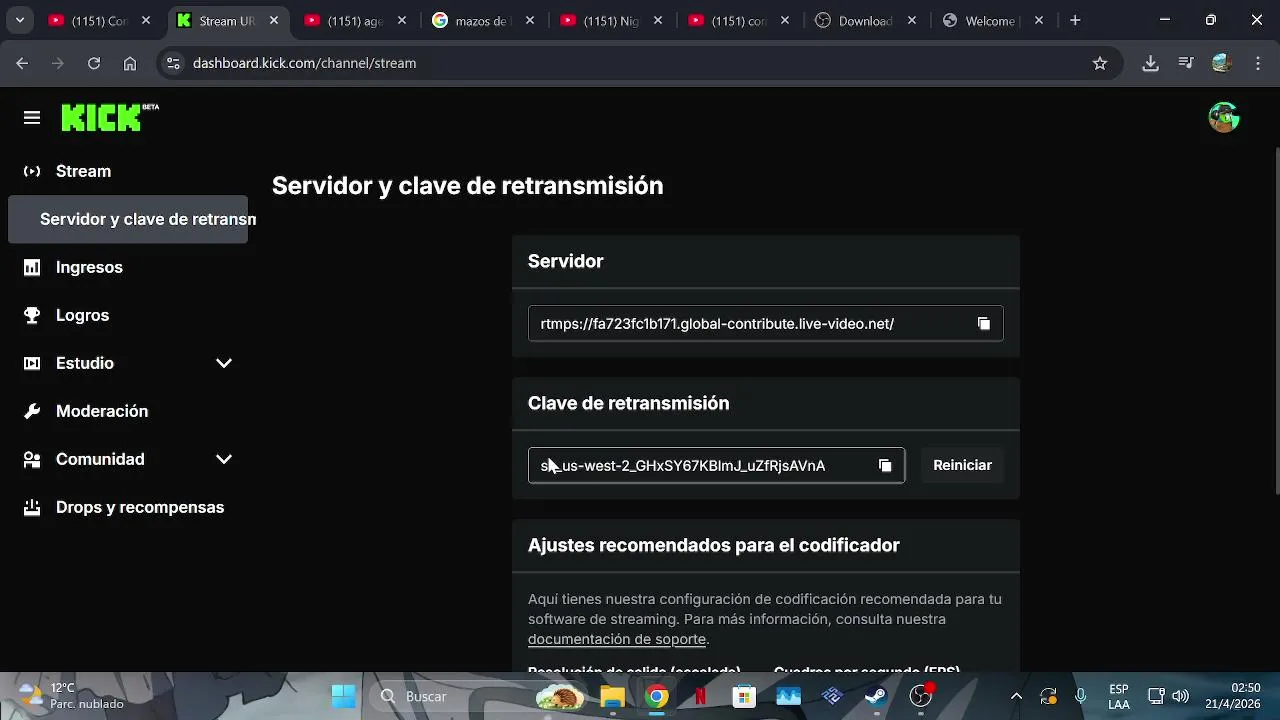Select Servidor y clave de retransmisión sidebar item
This screenshot has width=1280, height=720.
pos(128,219)
